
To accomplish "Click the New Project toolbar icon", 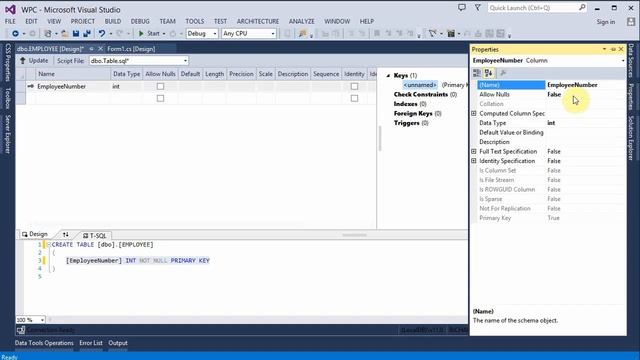I will tap(48, 33).
